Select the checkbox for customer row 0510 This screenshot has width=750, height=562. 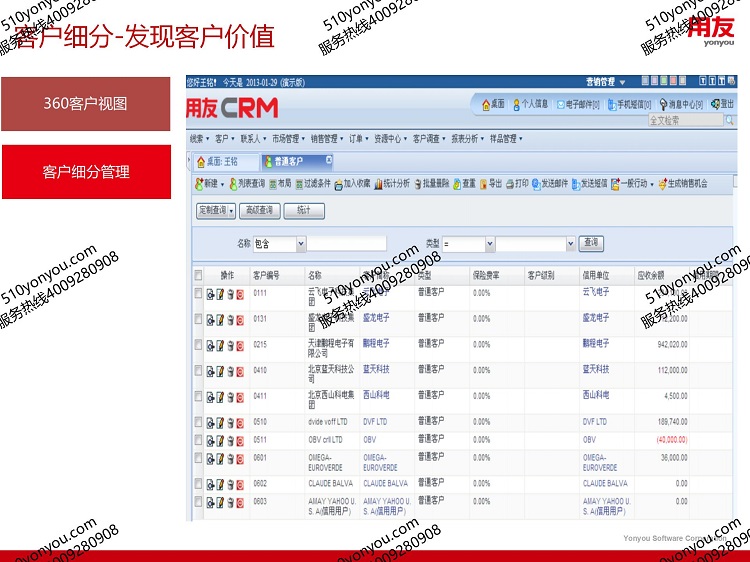(198, 423)
